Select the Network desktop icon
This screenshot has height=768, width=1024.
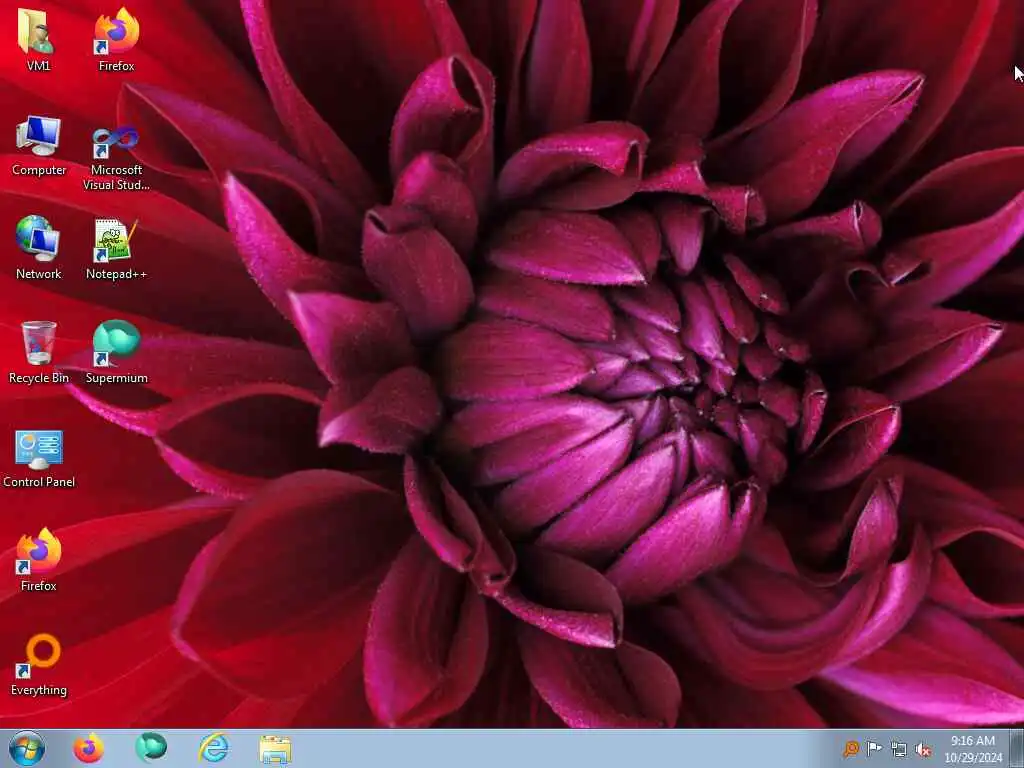click(x=39, y=248)
